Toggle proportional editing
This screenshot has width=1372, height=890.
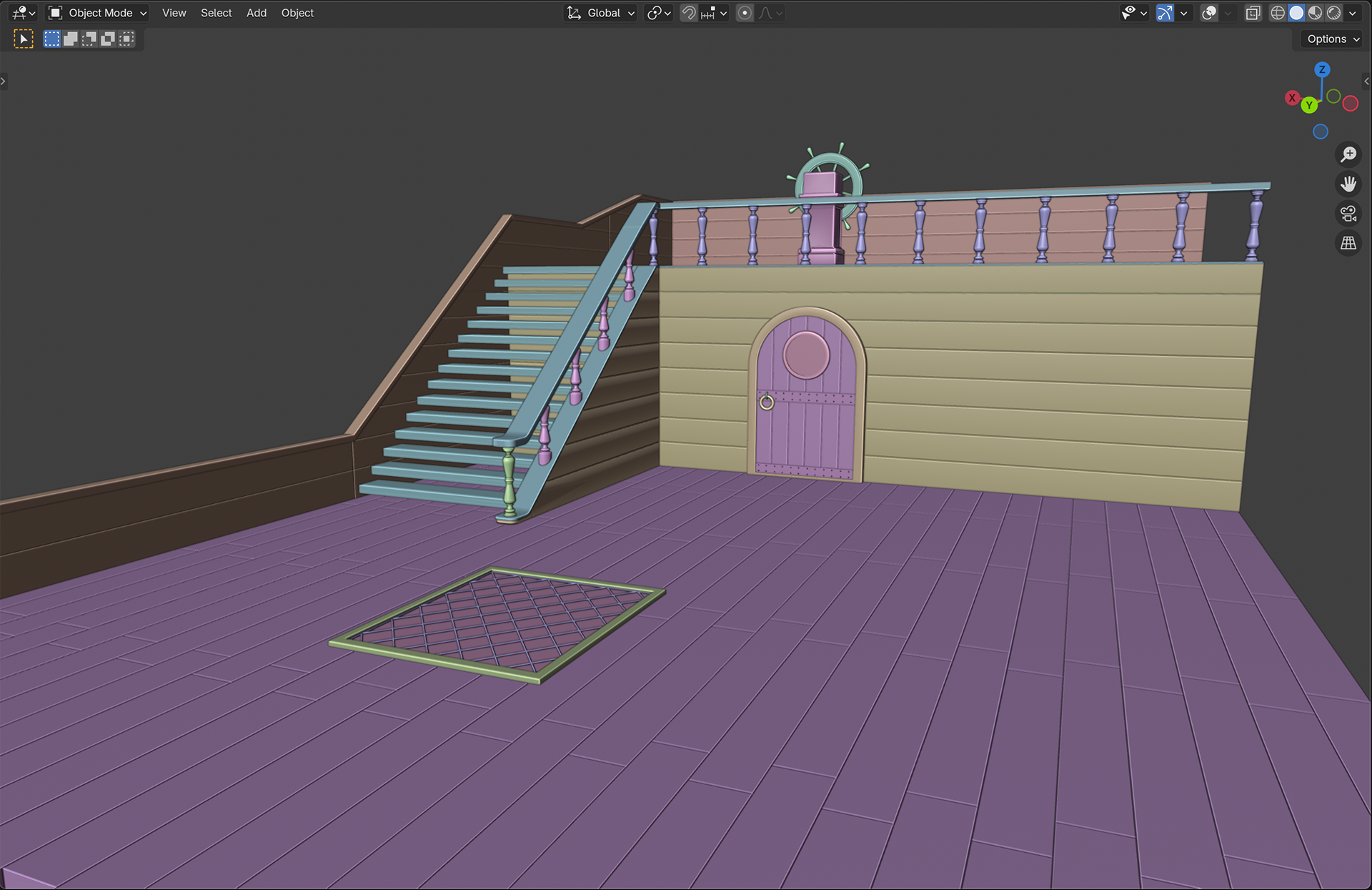(745, 13)
